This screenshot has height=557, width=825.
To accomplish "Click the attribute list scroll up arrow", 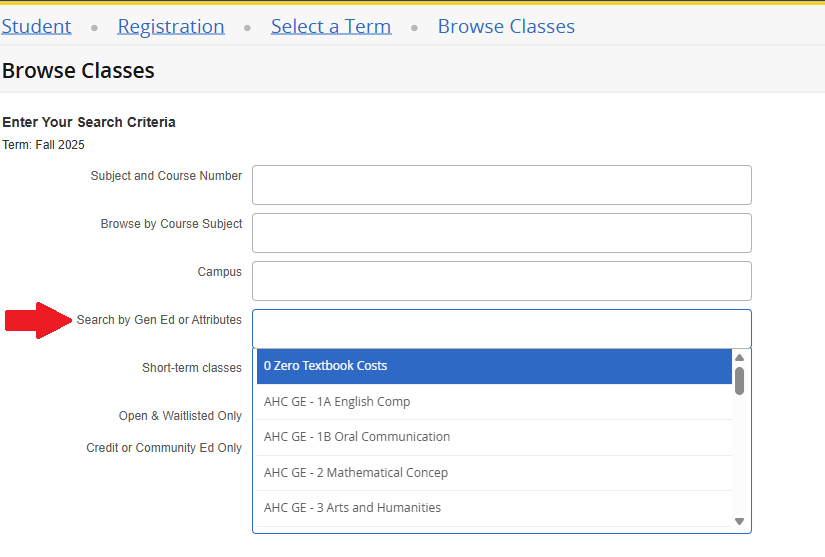I will click(x=740, y=358).
